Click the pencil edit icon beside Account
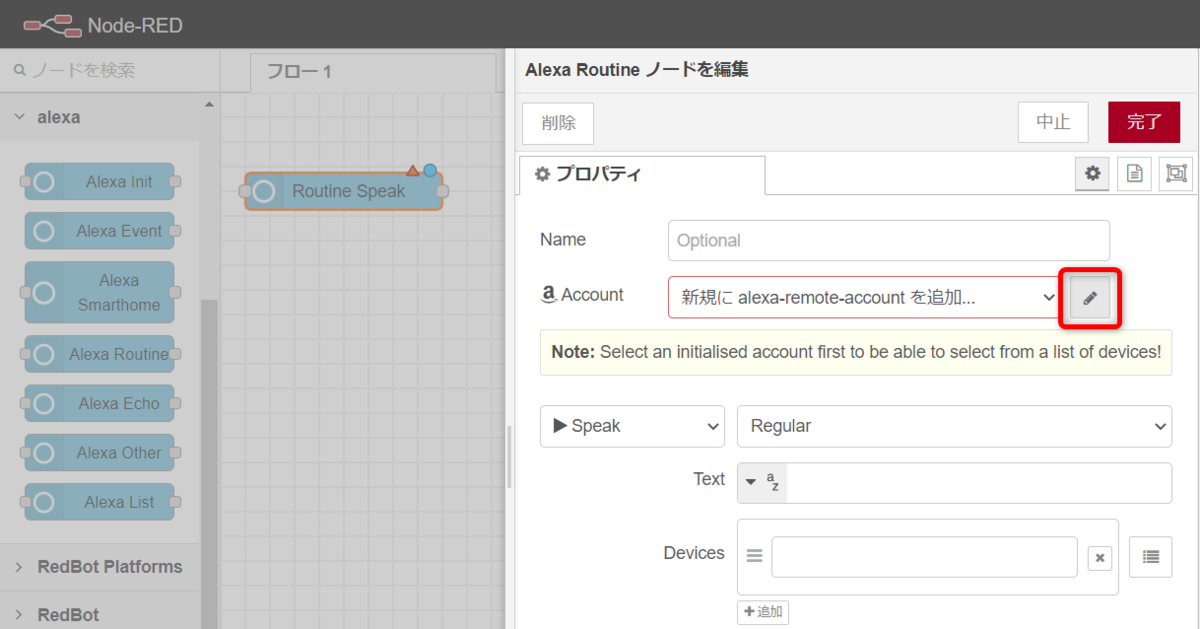The height and width of the screenshot is (629, 1200). [x=1090, y=298]
